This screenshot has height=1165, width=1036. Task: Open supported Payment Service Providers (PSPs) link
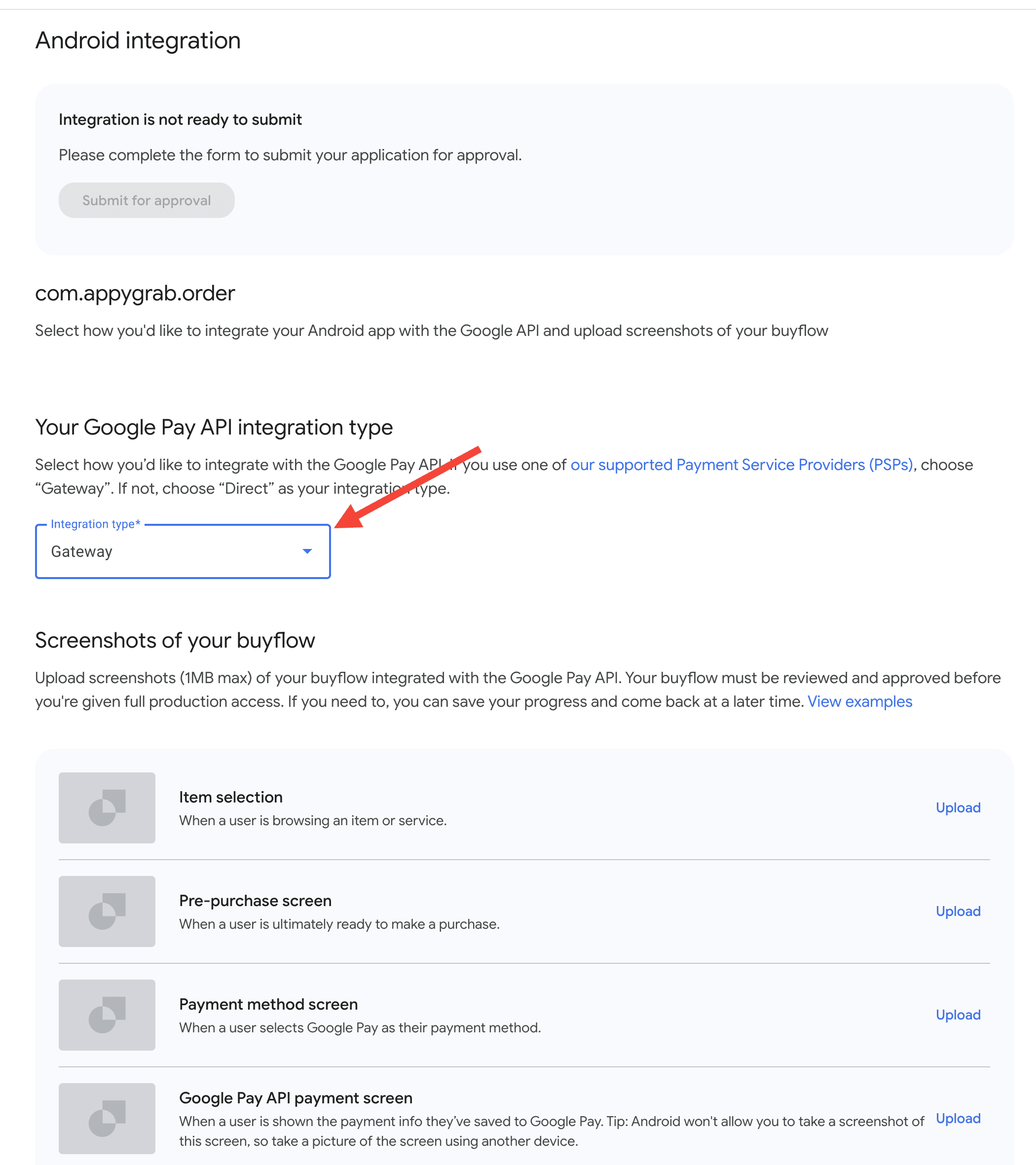click(x=742, y=465)
